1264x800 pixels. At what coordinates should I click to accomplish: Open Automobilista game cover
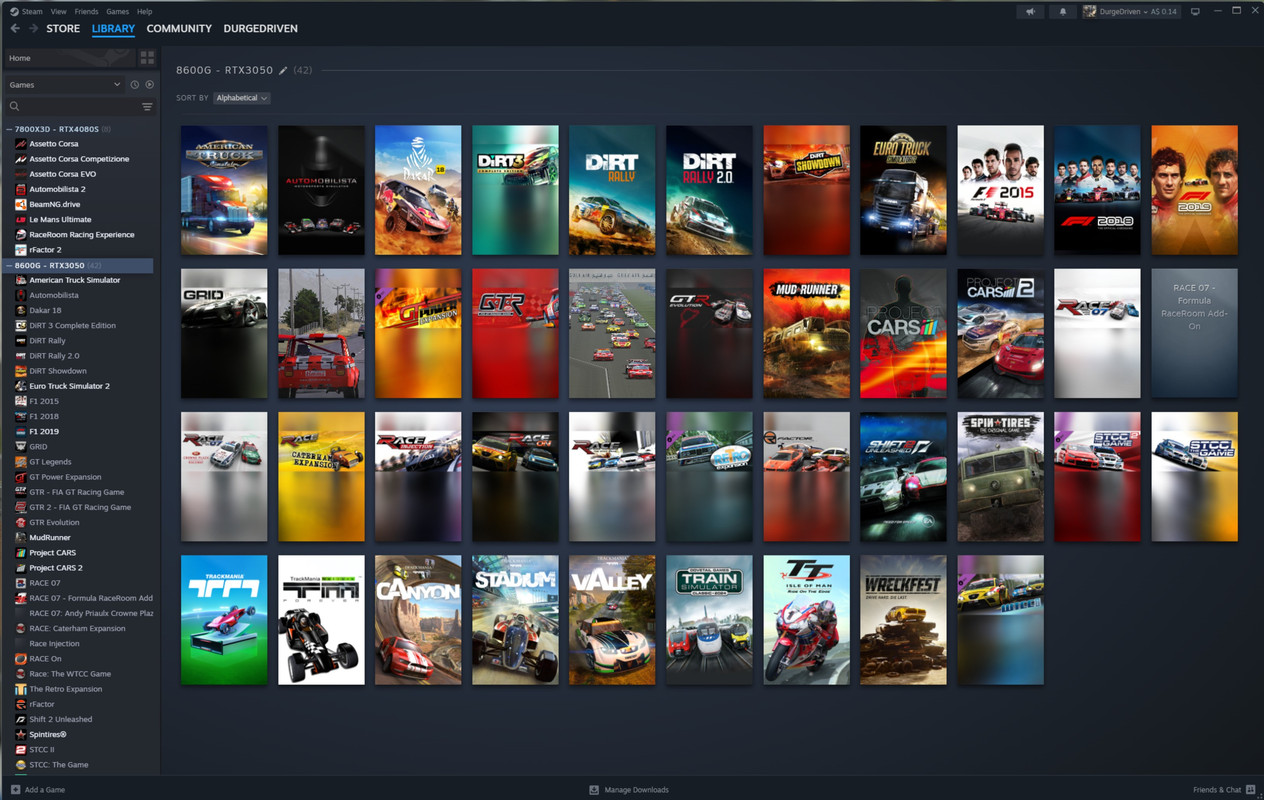[x=321, y=190]
